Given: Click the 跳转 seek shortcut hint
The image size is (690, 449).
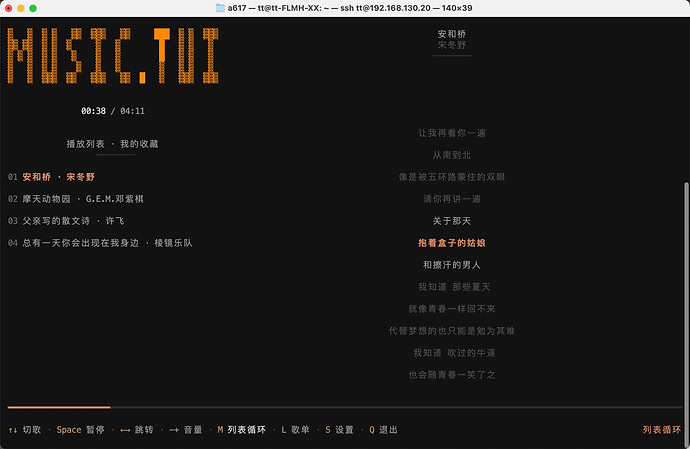Looking at the screenshot, I should [137, 430].
